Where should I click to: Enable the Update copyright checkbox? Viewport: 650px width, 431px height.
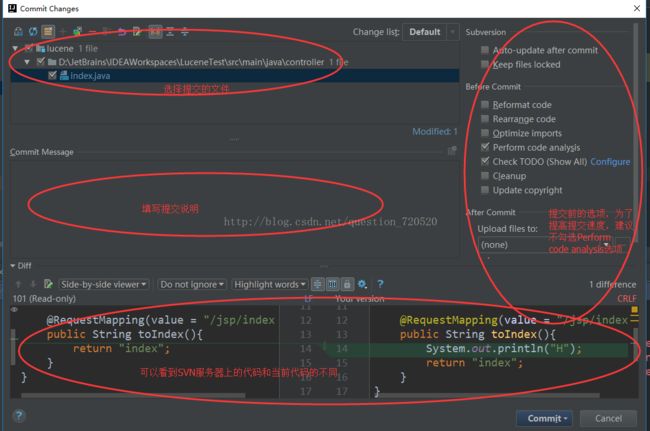point(485,190)
